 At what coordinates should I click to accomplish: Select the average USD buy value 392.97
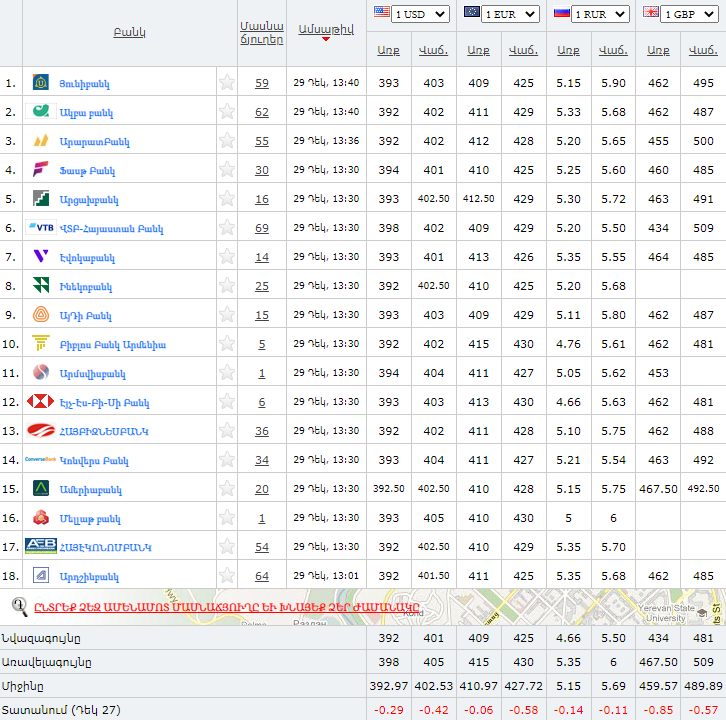[388, 686]
